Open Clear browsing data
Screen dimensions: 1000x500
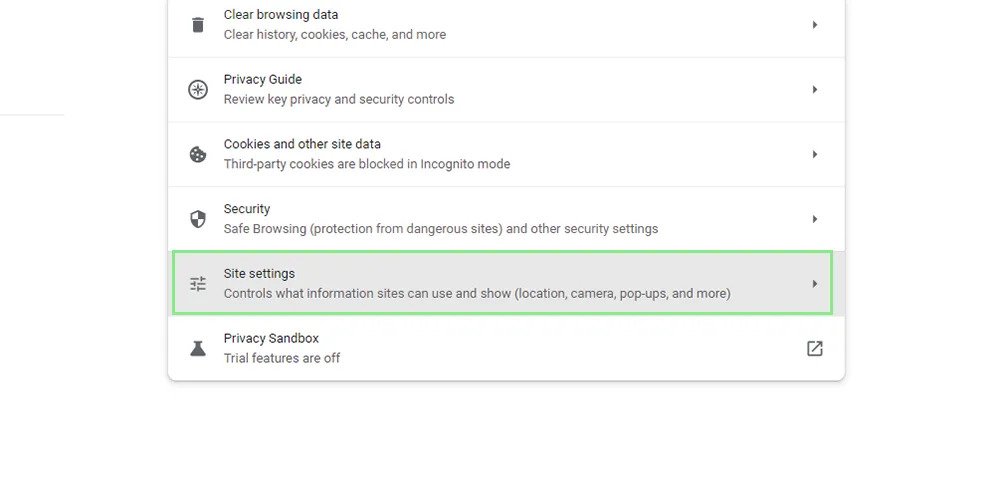[281, 15]
